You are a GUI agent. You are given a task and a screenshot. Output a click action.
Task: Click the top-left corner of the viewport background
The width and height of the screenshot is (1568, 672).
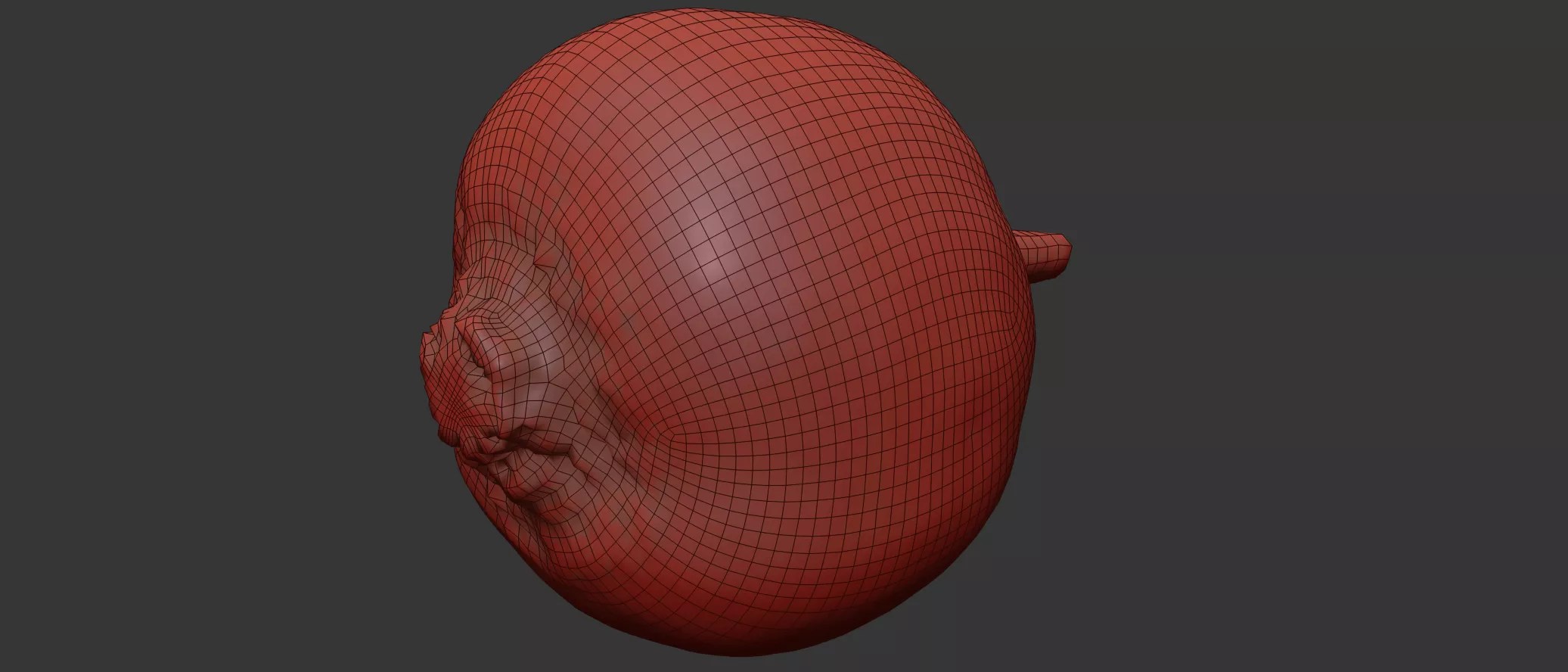6,6
